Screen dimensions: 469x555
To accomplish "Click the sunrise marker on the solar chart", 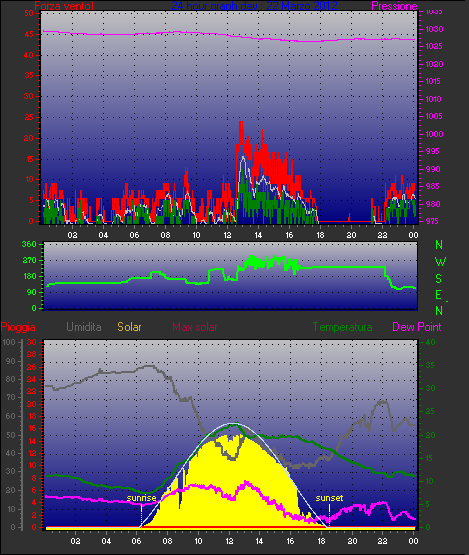I will [141, 498].
